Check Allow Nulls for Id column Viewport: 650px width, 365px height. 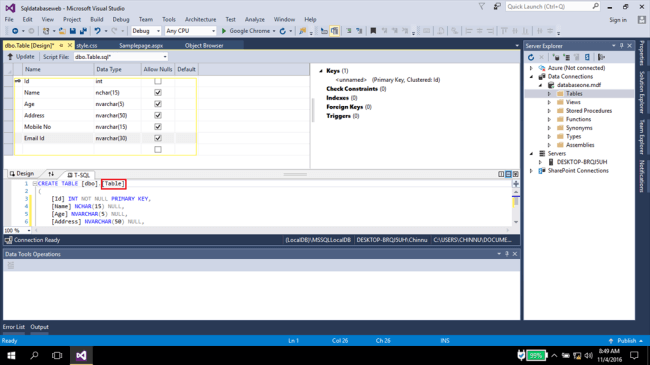tap(158, 81)
